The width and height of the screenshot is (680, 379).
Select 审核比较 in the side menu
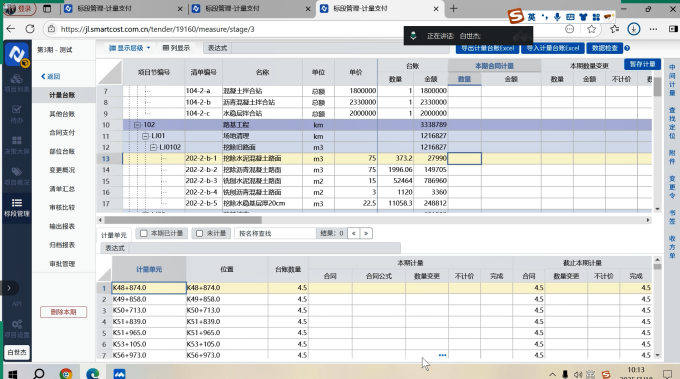point(62,208)
